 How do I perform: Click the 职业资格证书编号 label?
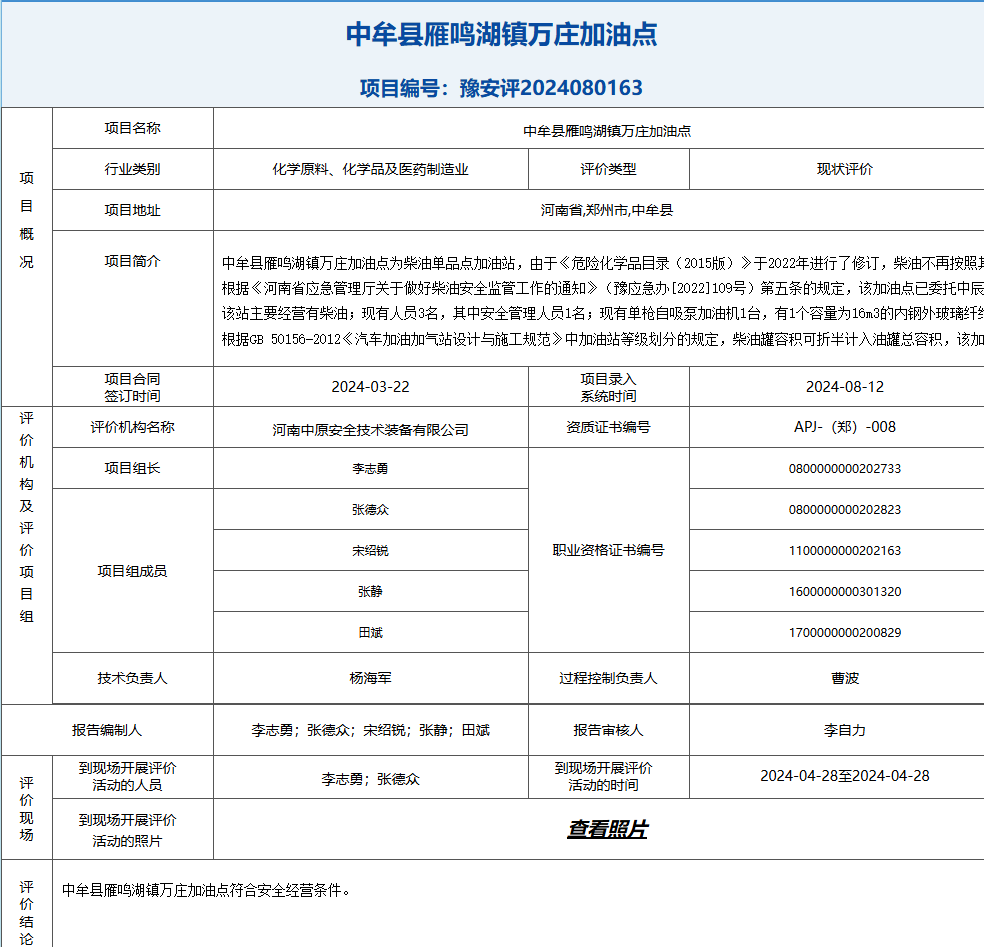click(x=608, y=550)
